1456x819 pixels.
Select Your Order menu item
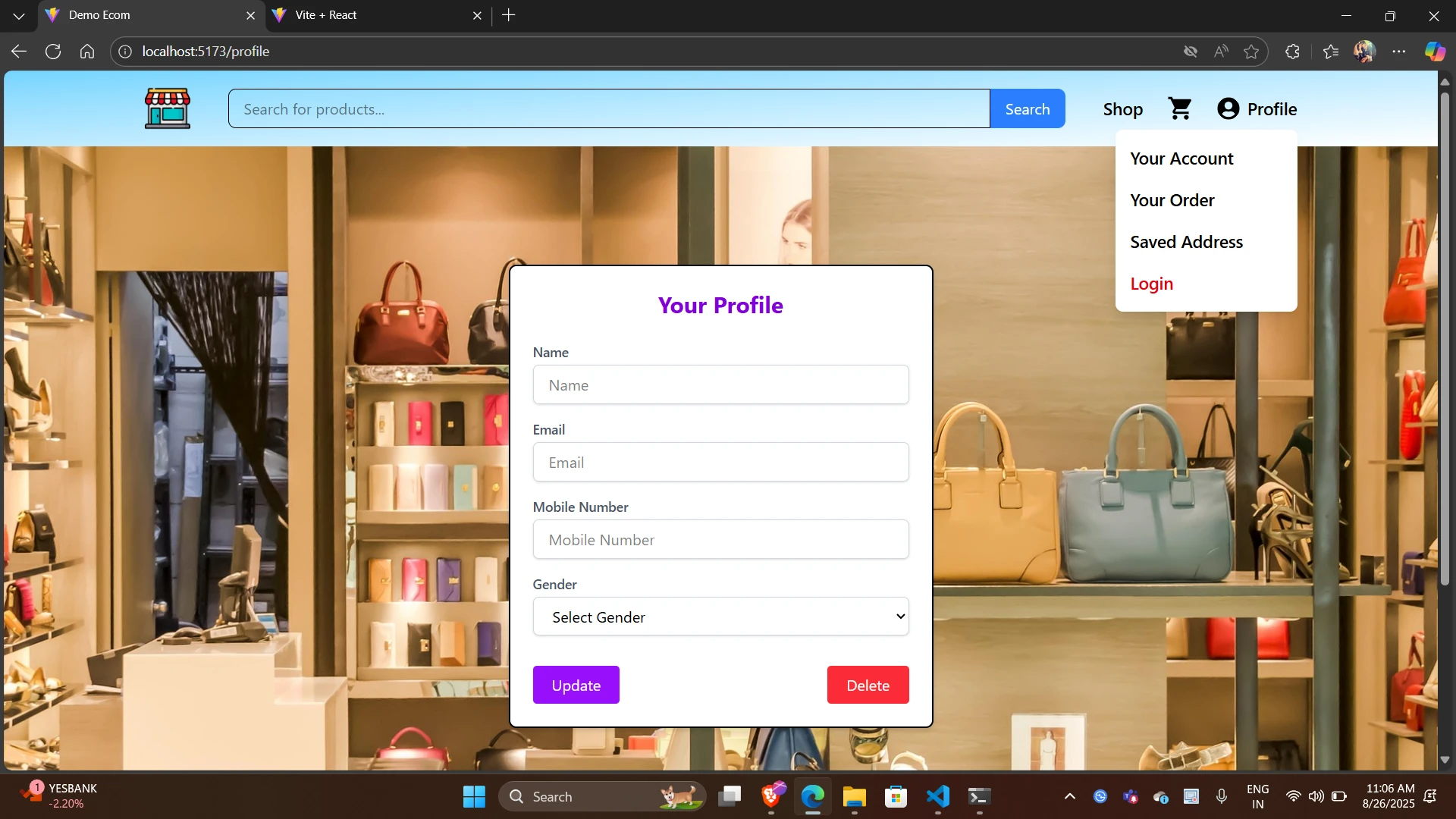click(x=1172, y=200)
